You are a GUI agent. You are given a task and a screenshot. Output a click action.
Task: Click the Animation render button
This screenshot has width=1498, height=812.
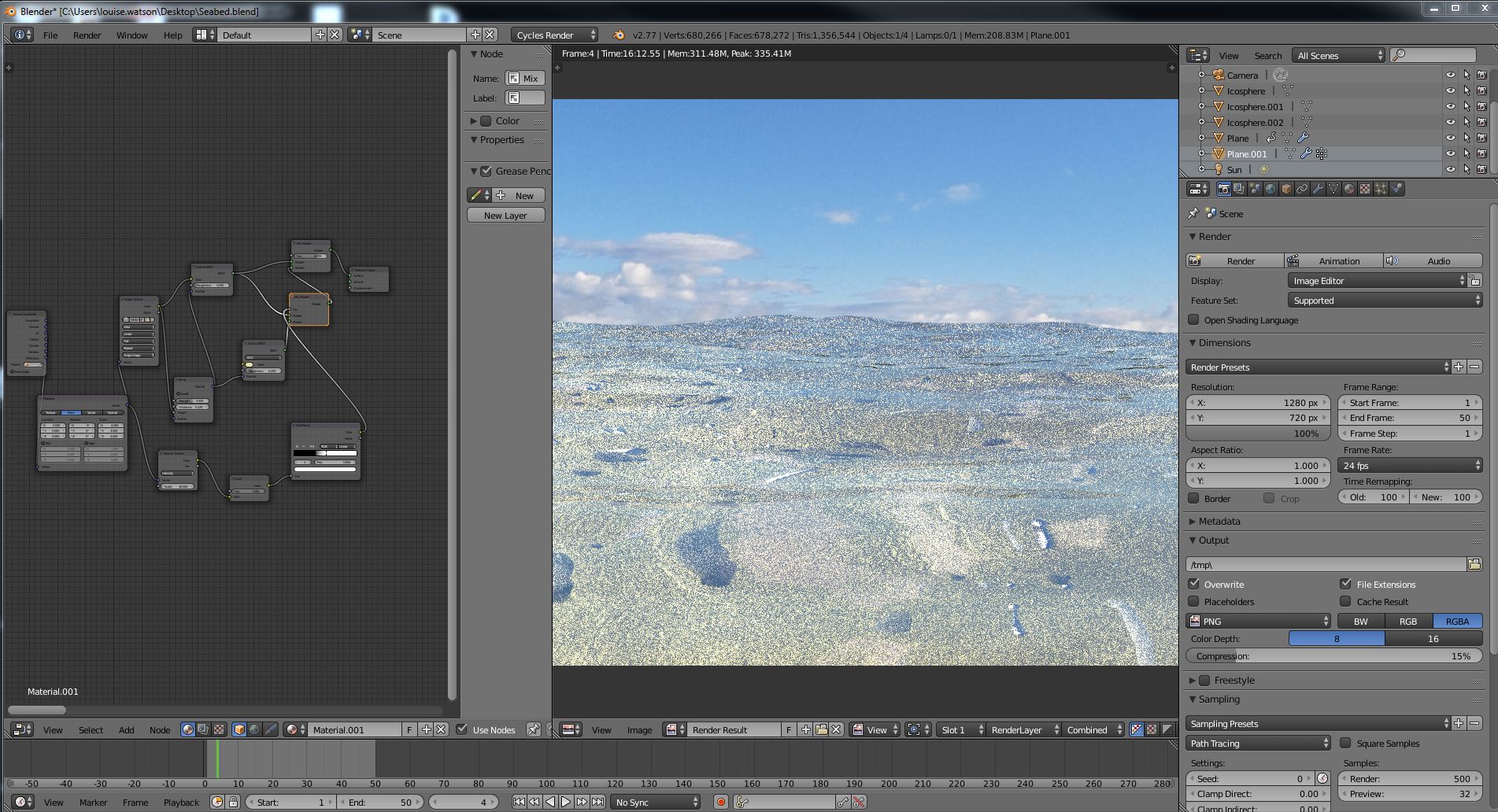pyautogui.click(x=1334, y=260)
